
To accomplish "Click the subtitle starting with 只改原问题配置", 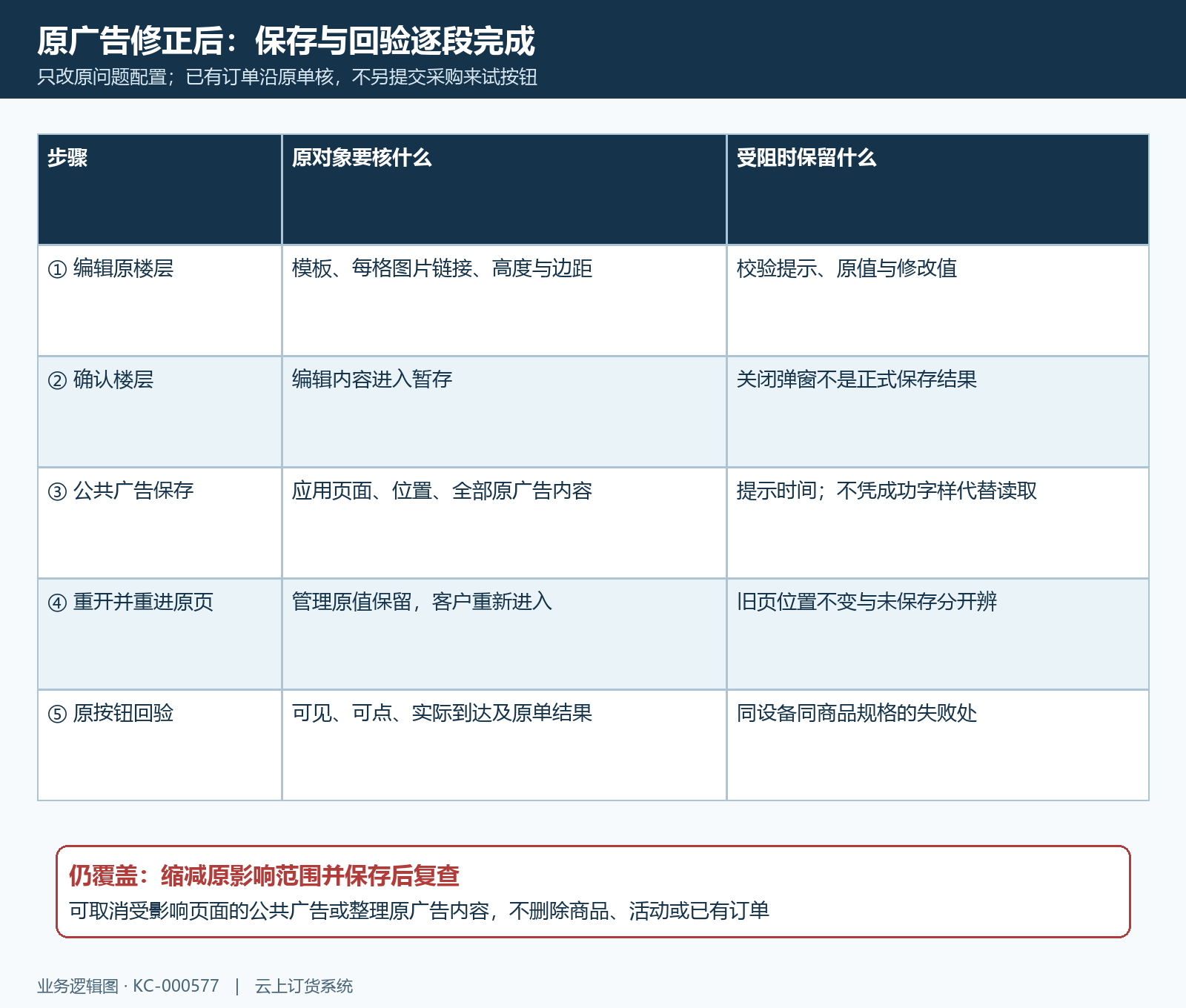I will [x=288, y=77].
